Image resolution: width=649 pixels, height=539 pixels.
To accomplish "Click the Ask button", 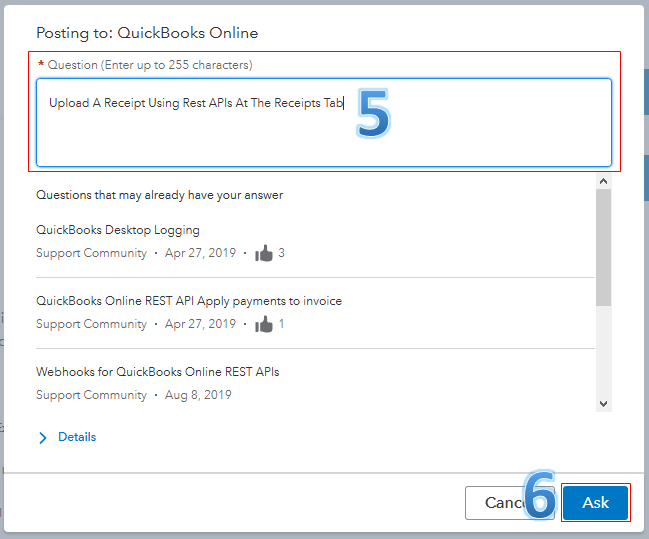I will [x=595, y=503].
